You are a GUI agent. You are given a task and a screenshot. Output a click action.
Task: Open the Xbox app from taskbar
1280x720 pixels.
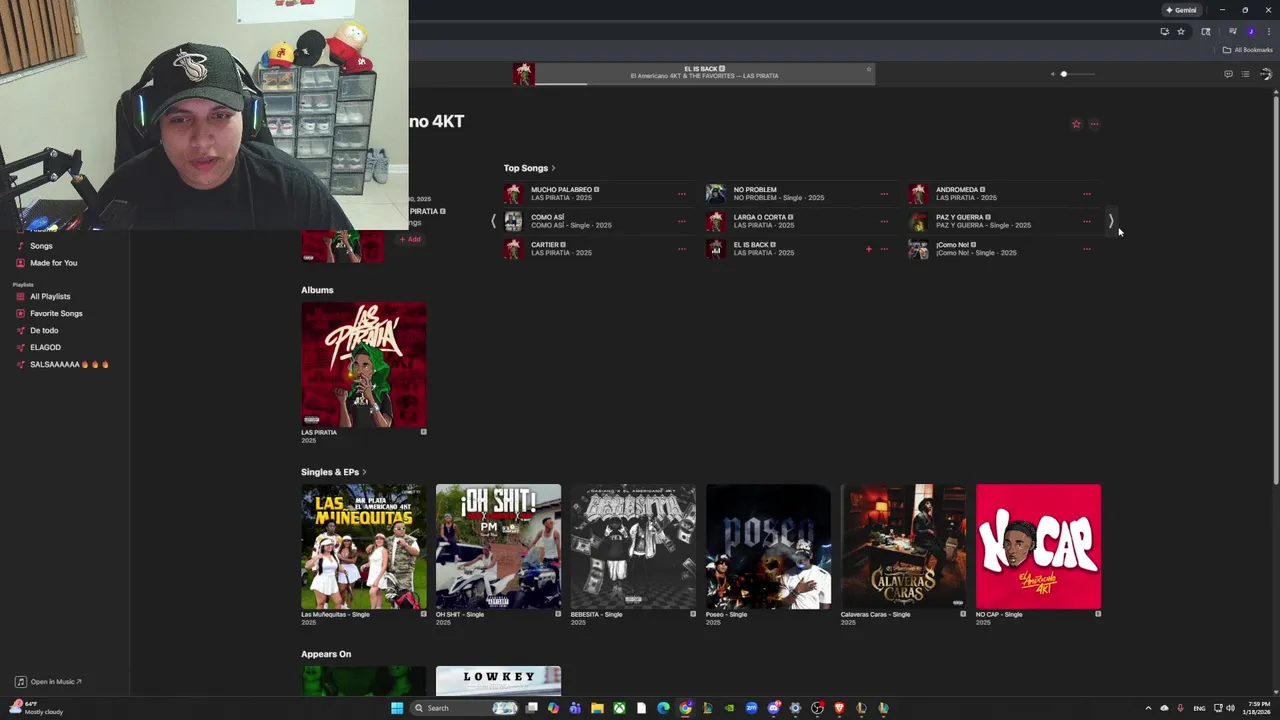[x=619, y=708]
